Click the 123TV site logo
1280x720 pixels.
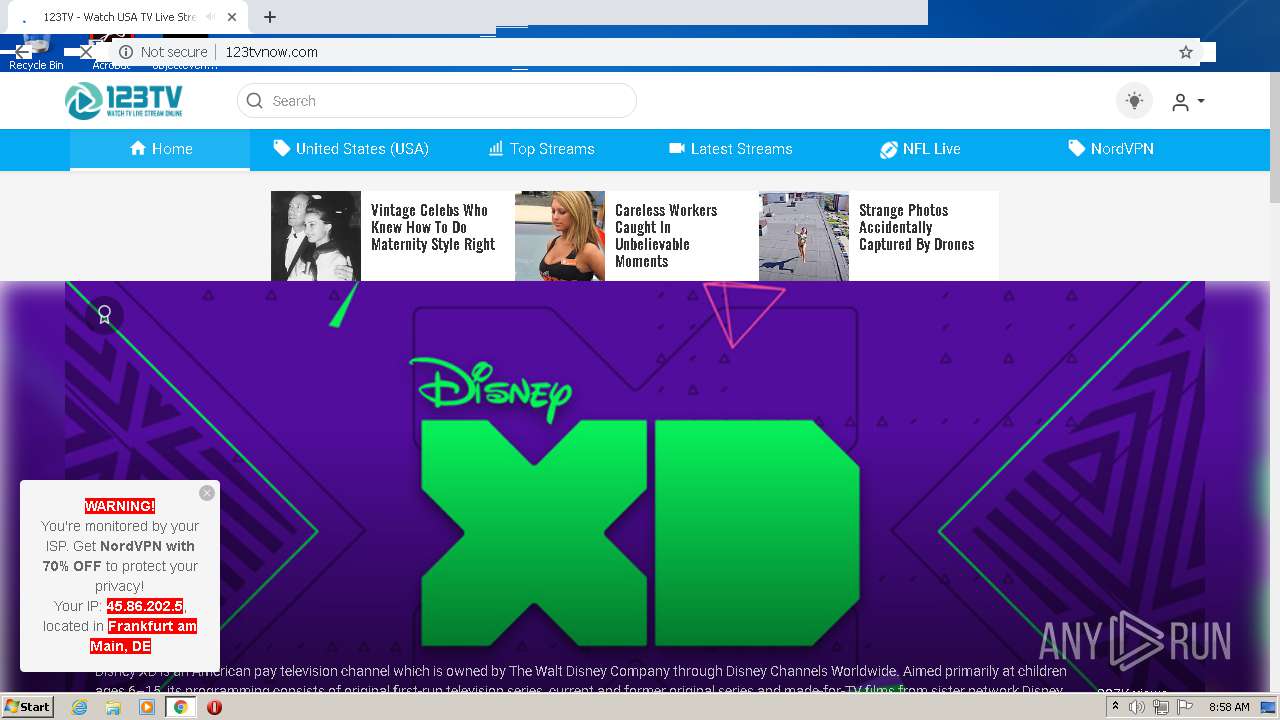(x=124, y=101)
